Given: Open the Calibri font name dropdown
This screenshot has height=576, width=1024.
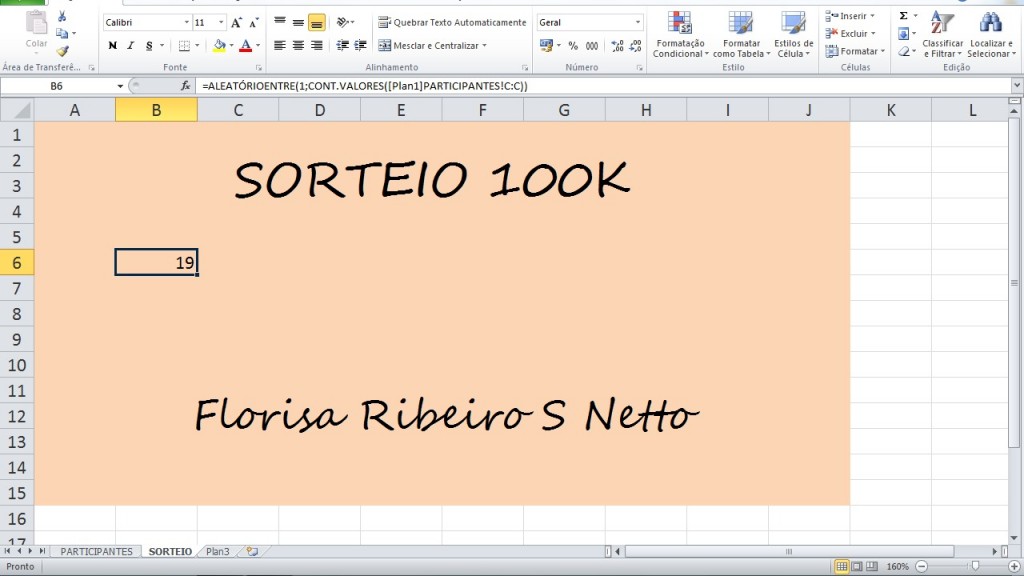Looking at the screenshot, I should coord(186,21).
